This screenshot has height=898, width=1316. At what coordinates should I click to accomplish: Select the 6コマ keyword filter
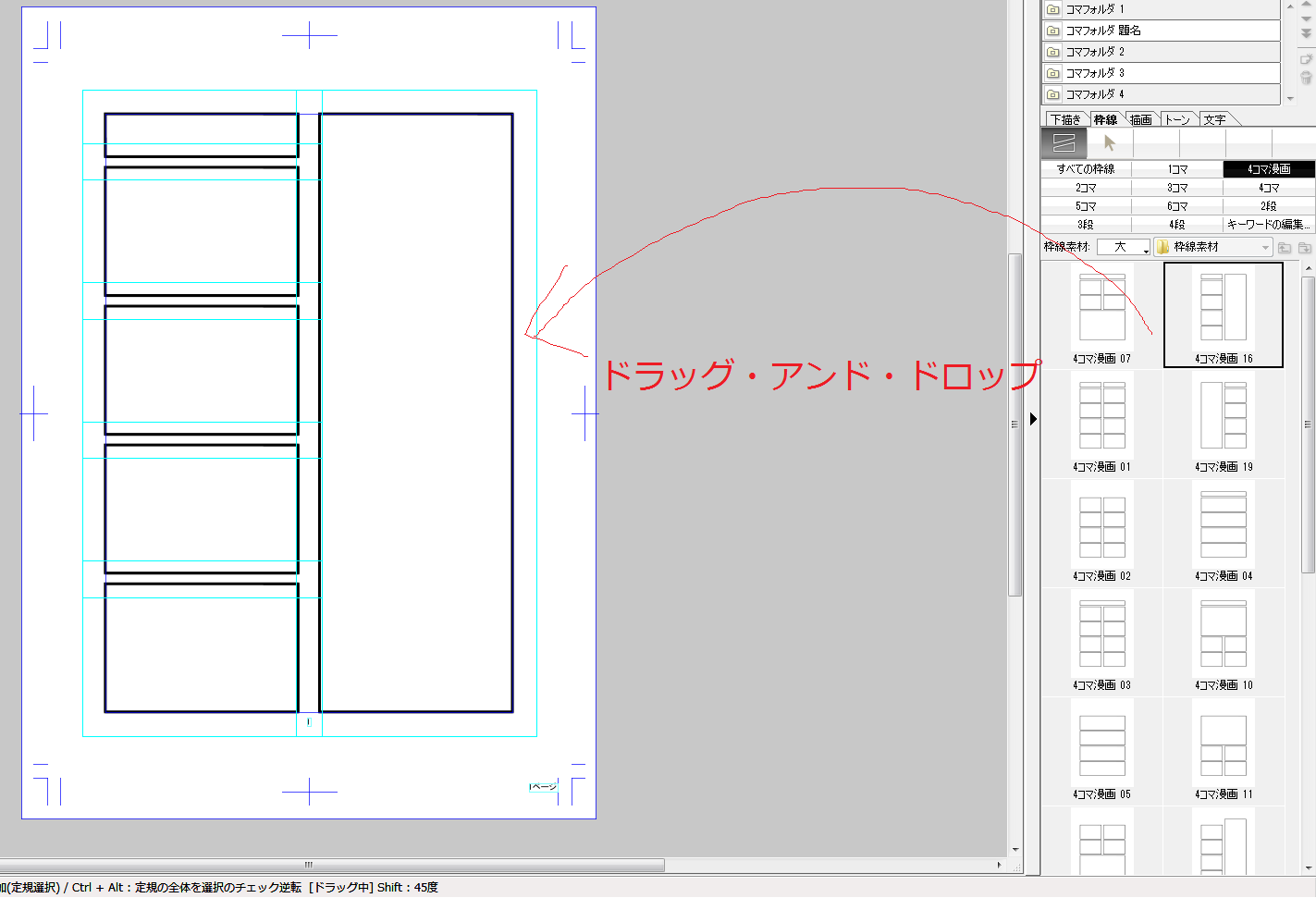1177,206
